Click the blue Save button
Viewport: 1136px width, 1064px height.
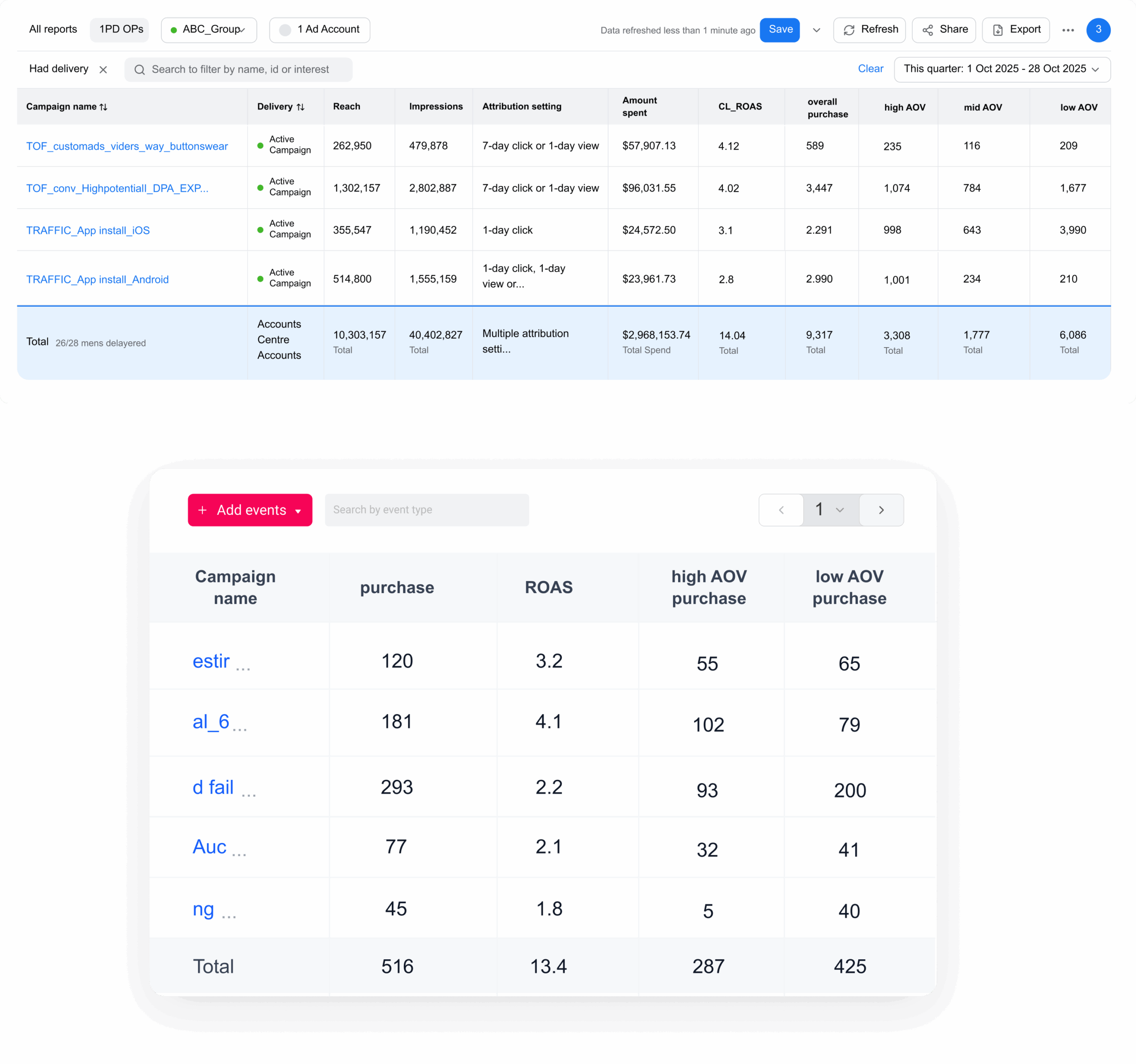pos(779,30)
